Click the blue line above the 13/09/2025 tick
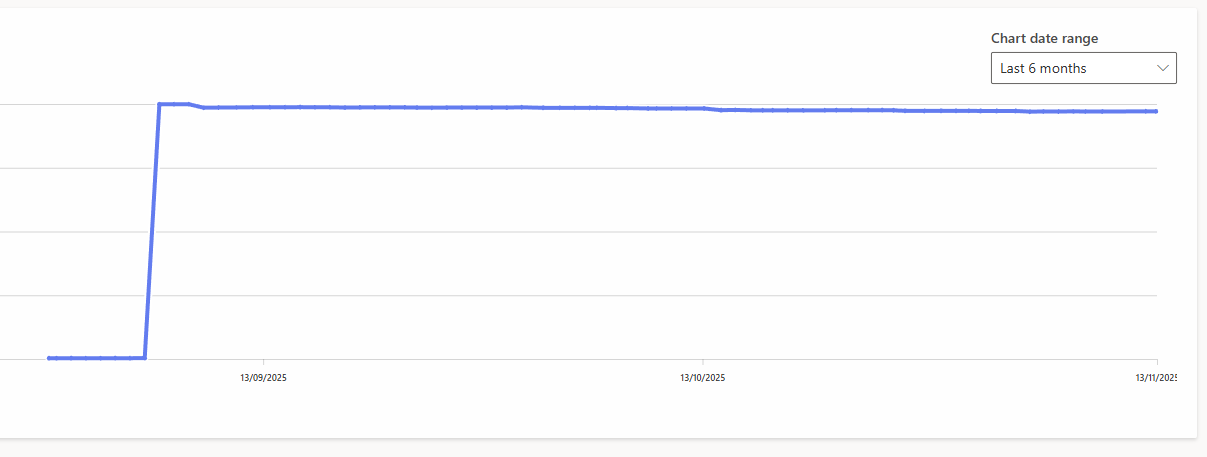The image size is (1207, 457). click(263, 106)
